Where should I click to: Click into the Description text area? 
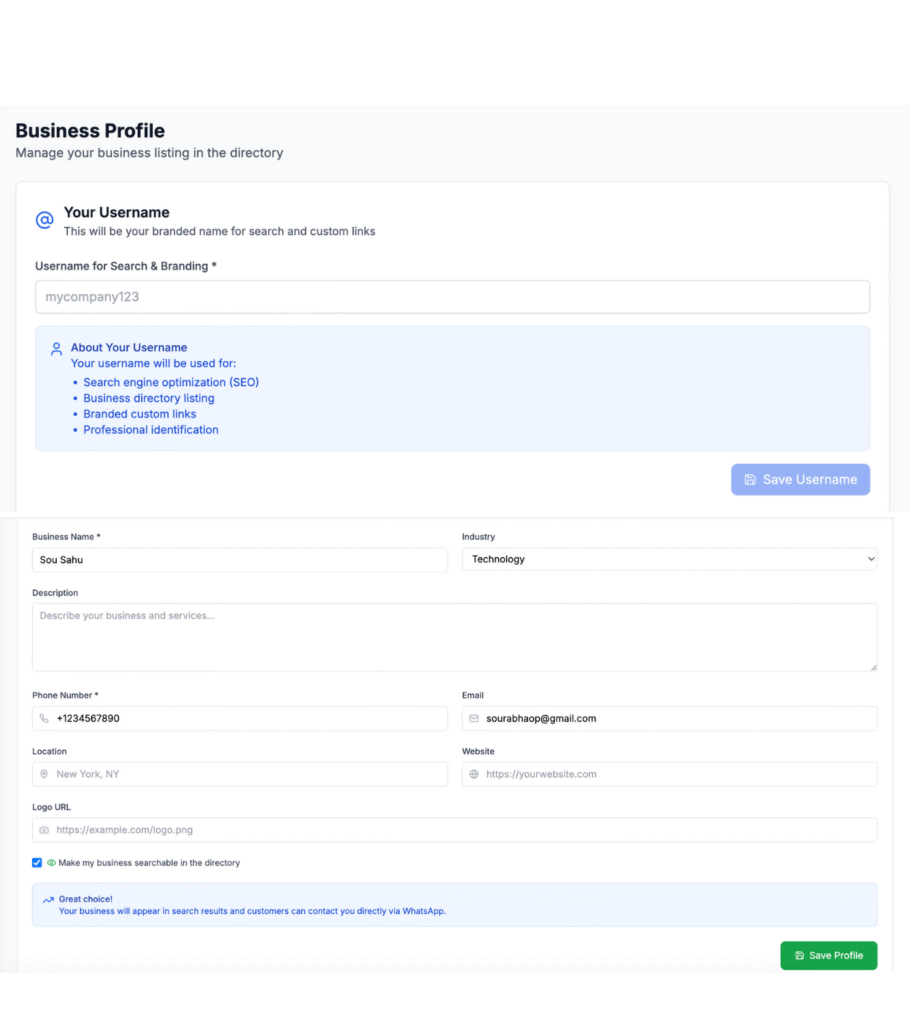coord(454,637)
